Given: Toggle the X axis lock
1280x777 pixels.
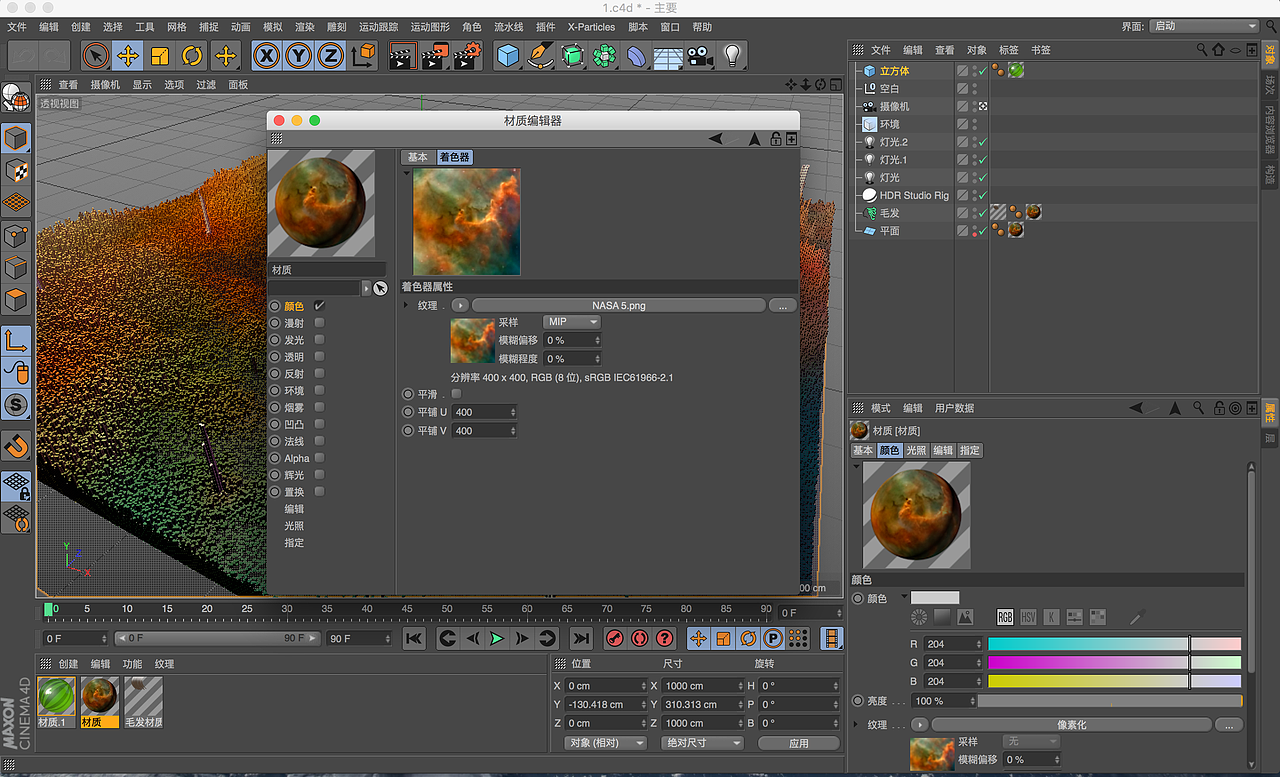Looking at the screenshot, I should coord(266,56).
